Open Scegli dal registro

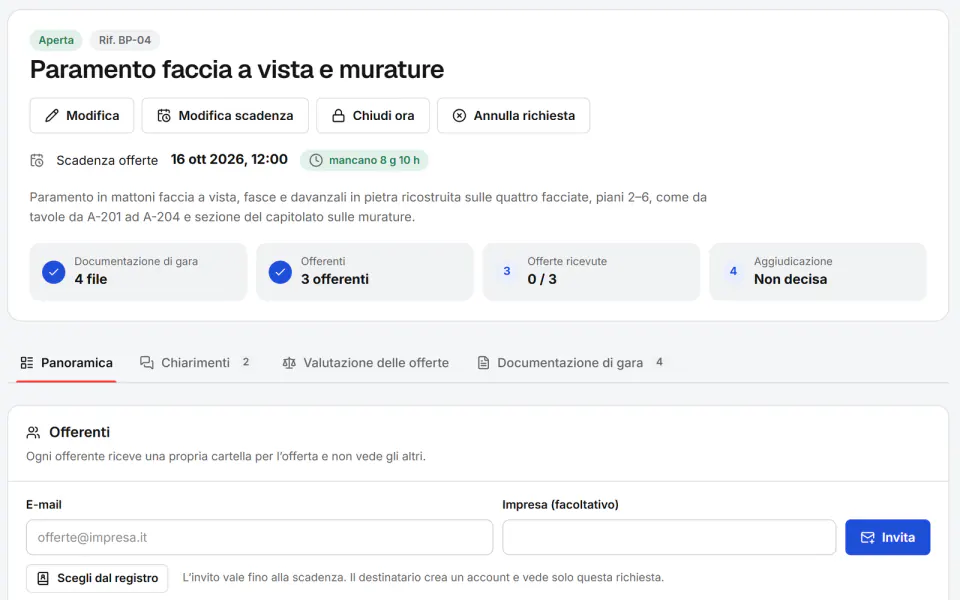97,579
